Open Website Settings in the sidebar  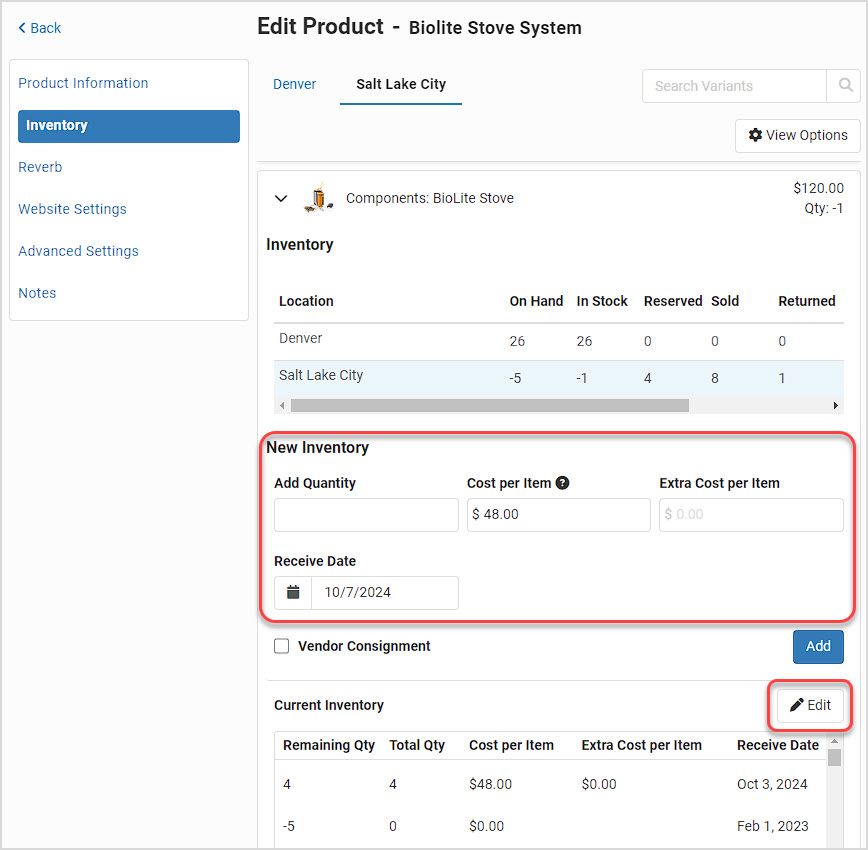[73, 209]
